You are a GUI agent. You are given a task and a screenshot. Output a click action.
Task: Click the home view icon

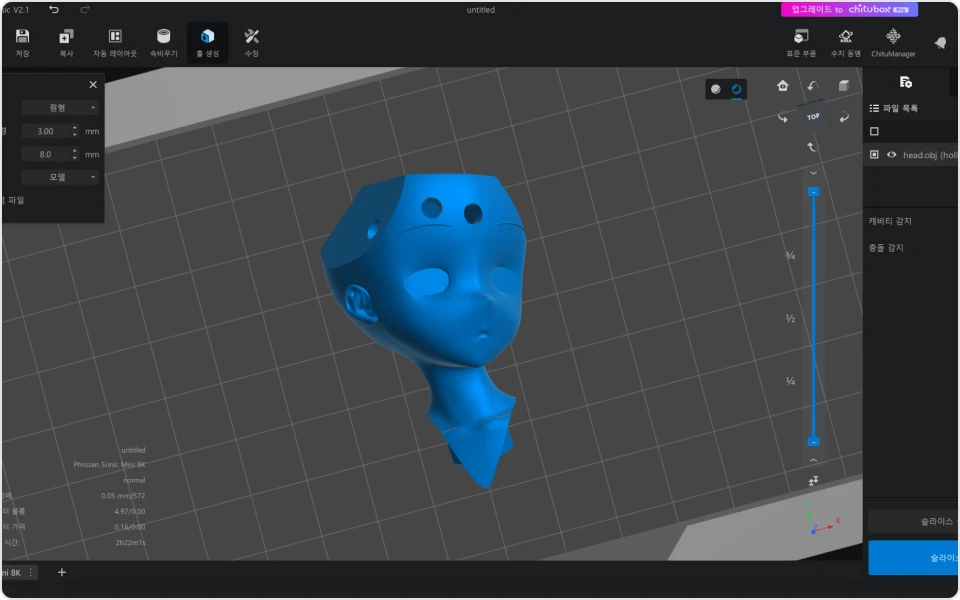(x=782, y=86)
